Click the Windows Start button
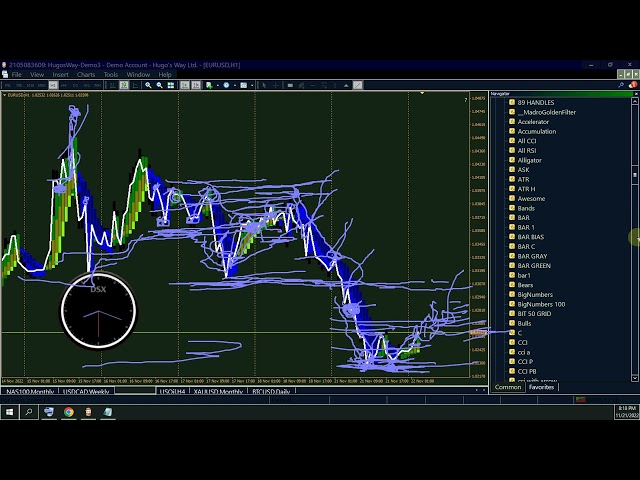 9,411
